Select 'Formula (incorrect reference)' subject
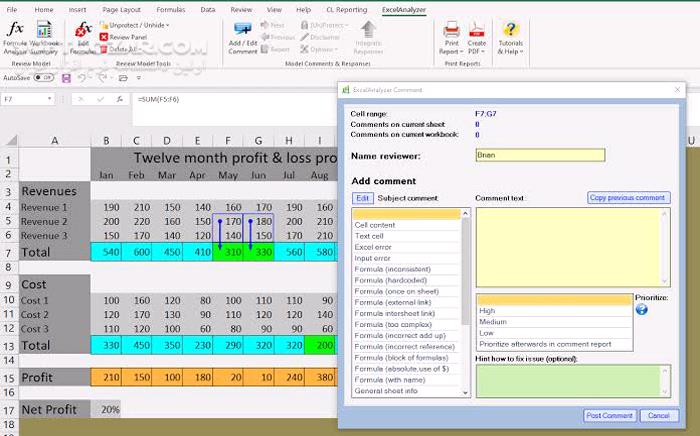The height and width of the screenshot is (436, 700). pos(406,347)
